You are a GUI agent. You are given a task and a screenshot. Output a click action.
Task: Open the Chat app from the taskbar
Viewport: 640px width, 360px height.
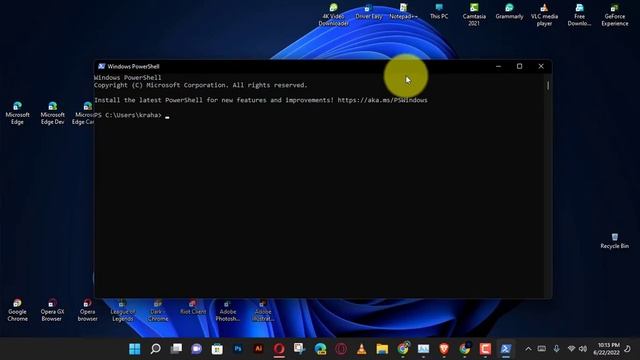click(x=197, y=349)
